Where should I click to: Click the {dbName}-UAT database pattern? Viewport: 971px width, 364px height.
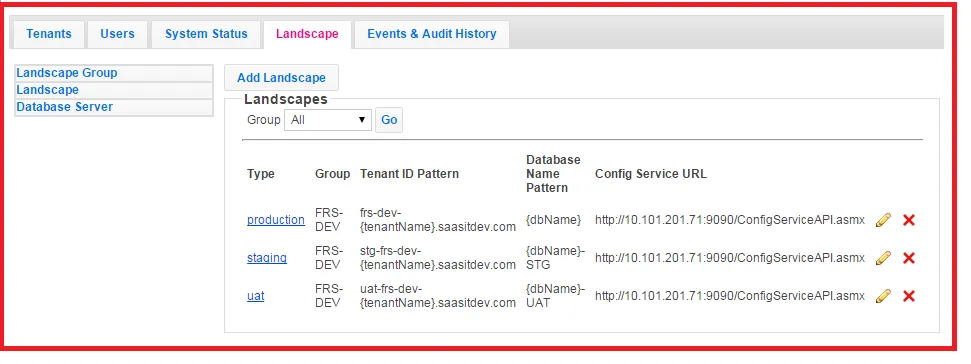pyautogui.click(x=555, y=296)
